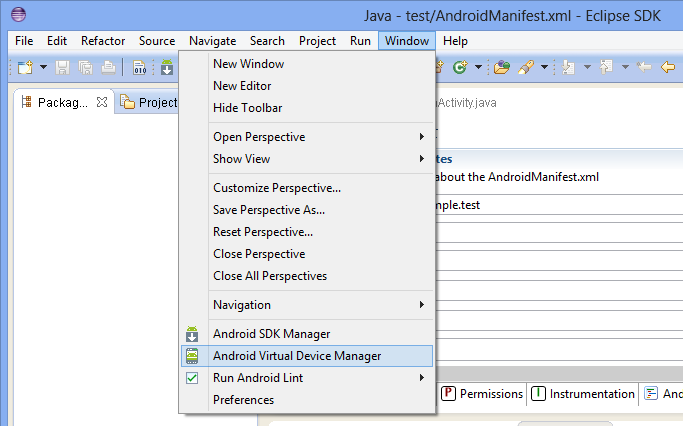Screen dimensions: 683x426
Task: Open the New wizard dropdown arrow
Action: [x=43, y=67]
